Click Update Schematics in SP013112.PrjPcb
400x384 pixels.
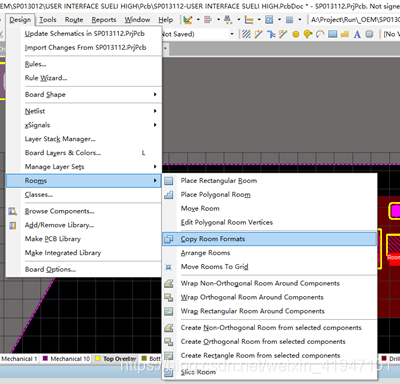85,34
